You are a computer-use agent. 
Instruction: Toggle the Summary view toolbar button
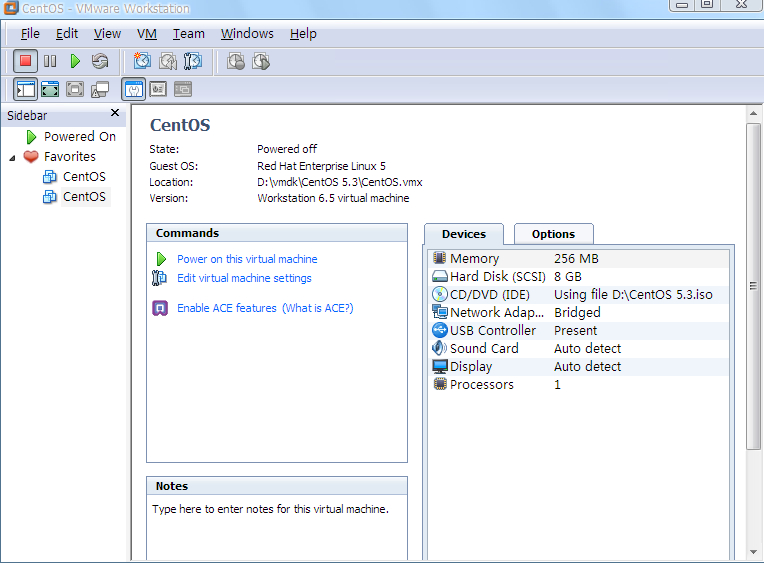pos(133,89)
